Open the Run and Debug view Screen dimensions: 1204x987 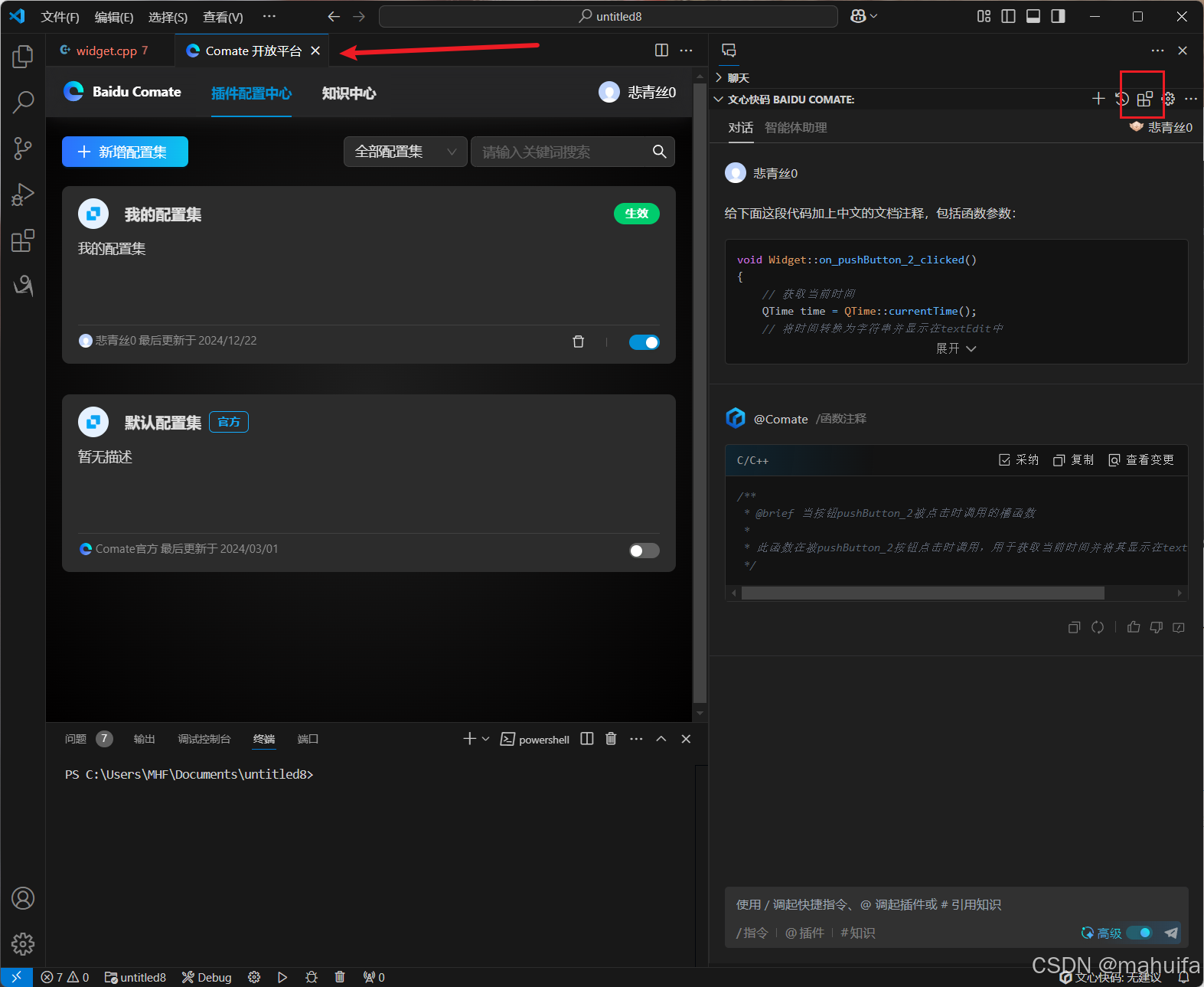coord(23,194)
